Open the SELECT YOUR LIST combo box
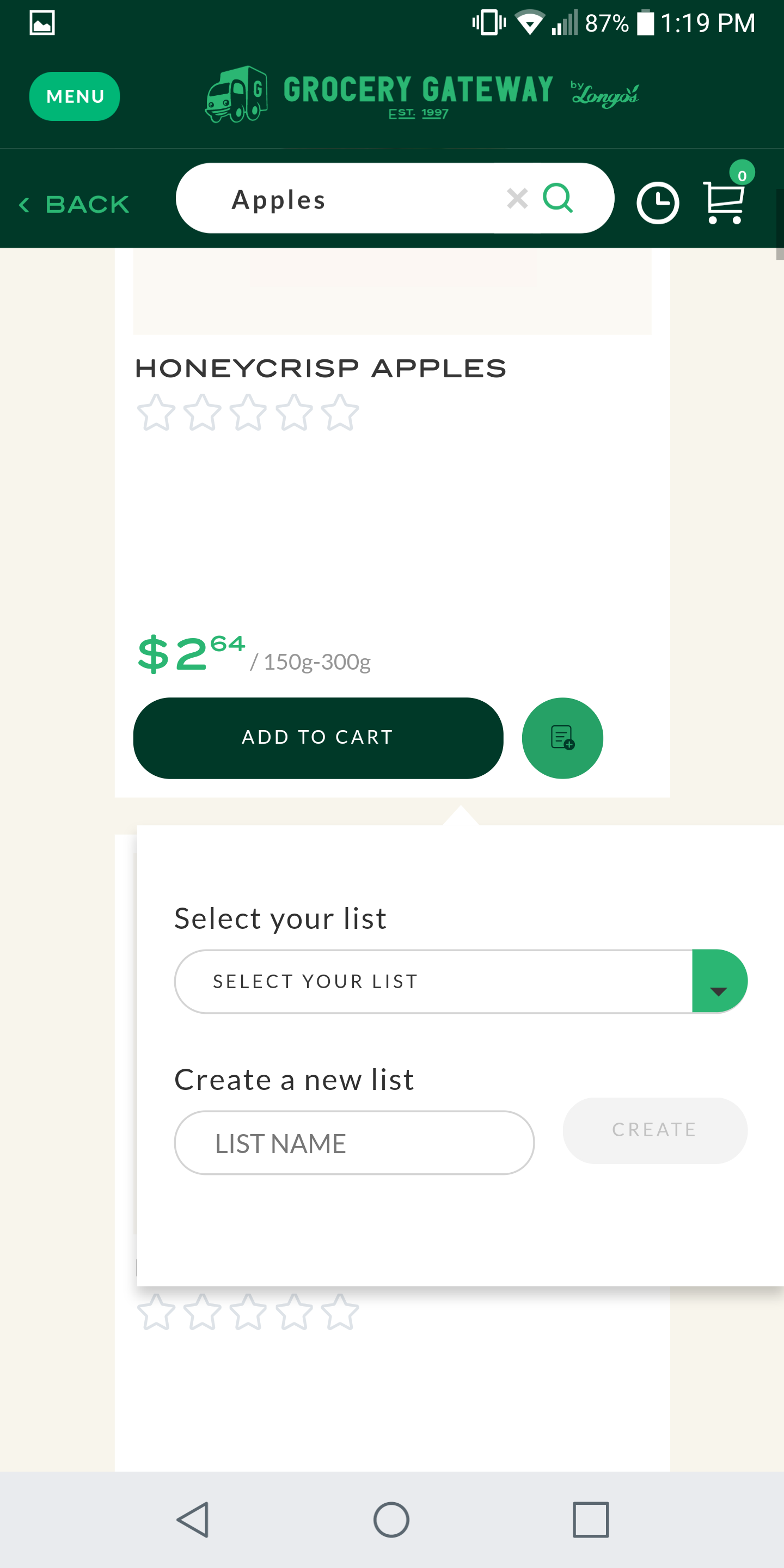The image size is (784, 1568). coord(461,981)
